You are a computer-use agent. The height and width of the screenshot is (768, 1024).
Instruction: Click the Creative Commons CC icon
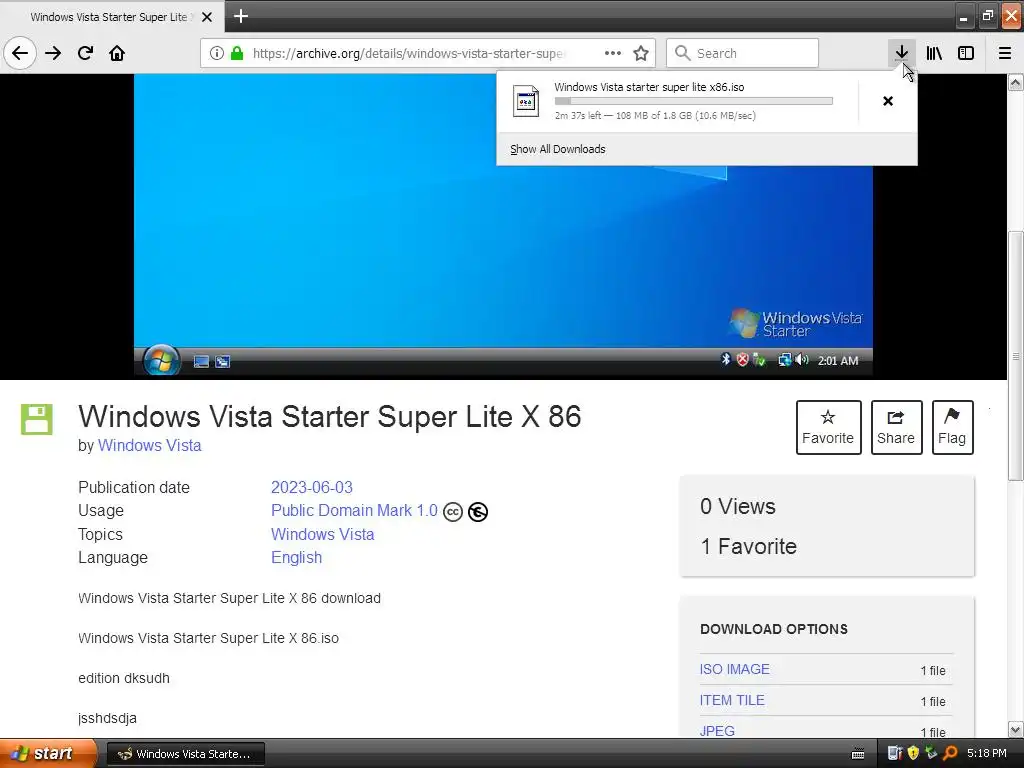453,512
